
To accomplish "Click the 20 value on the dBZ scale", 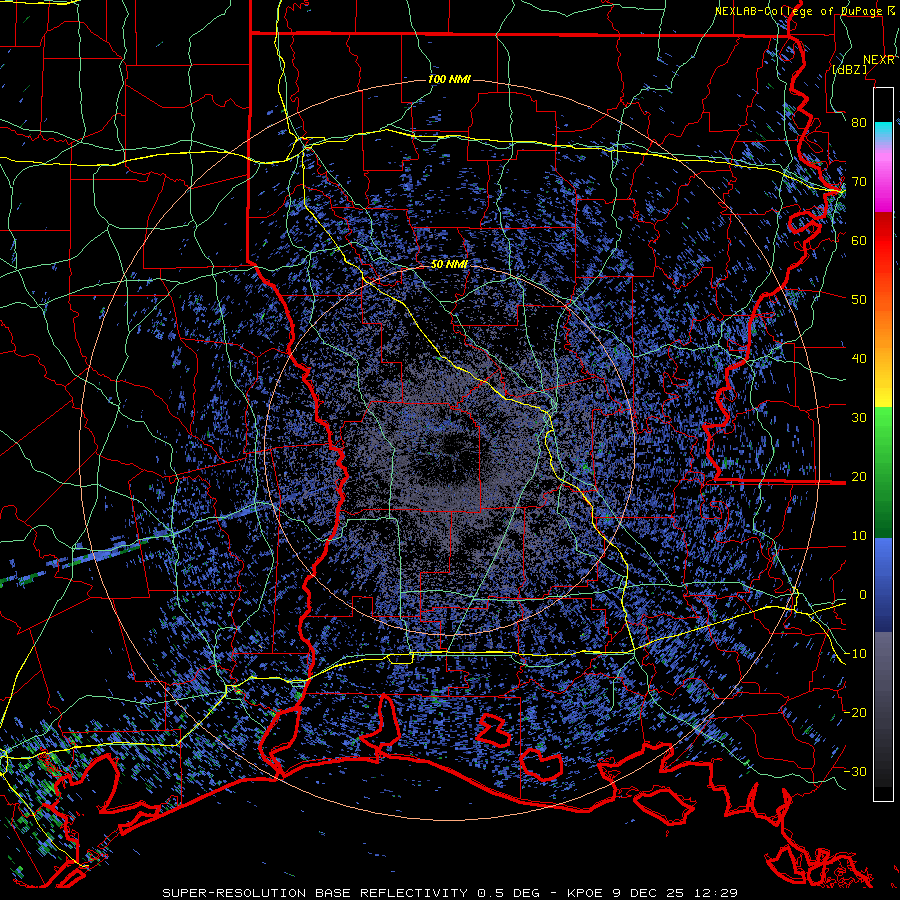I will pyautogui.click(x=859, y=476).
